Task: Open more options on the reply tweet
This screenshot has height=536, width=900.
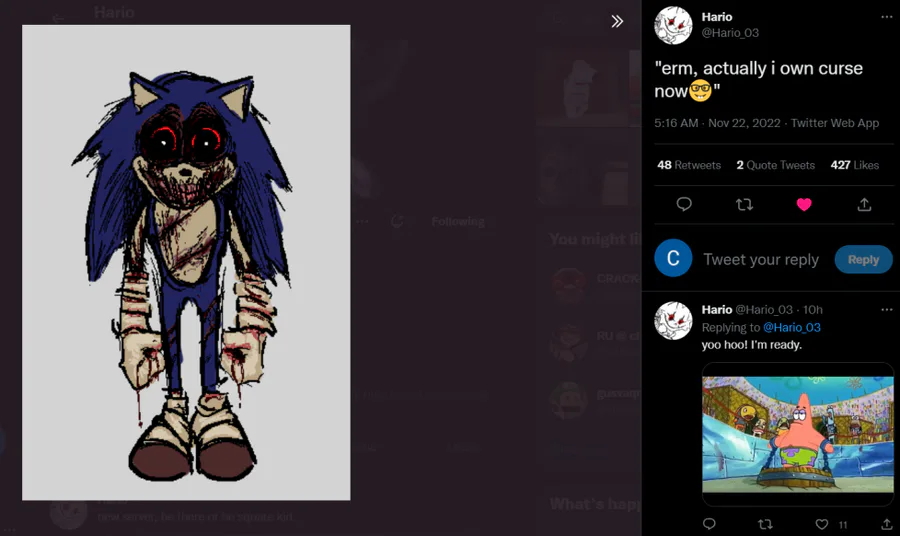Action: 886,310
